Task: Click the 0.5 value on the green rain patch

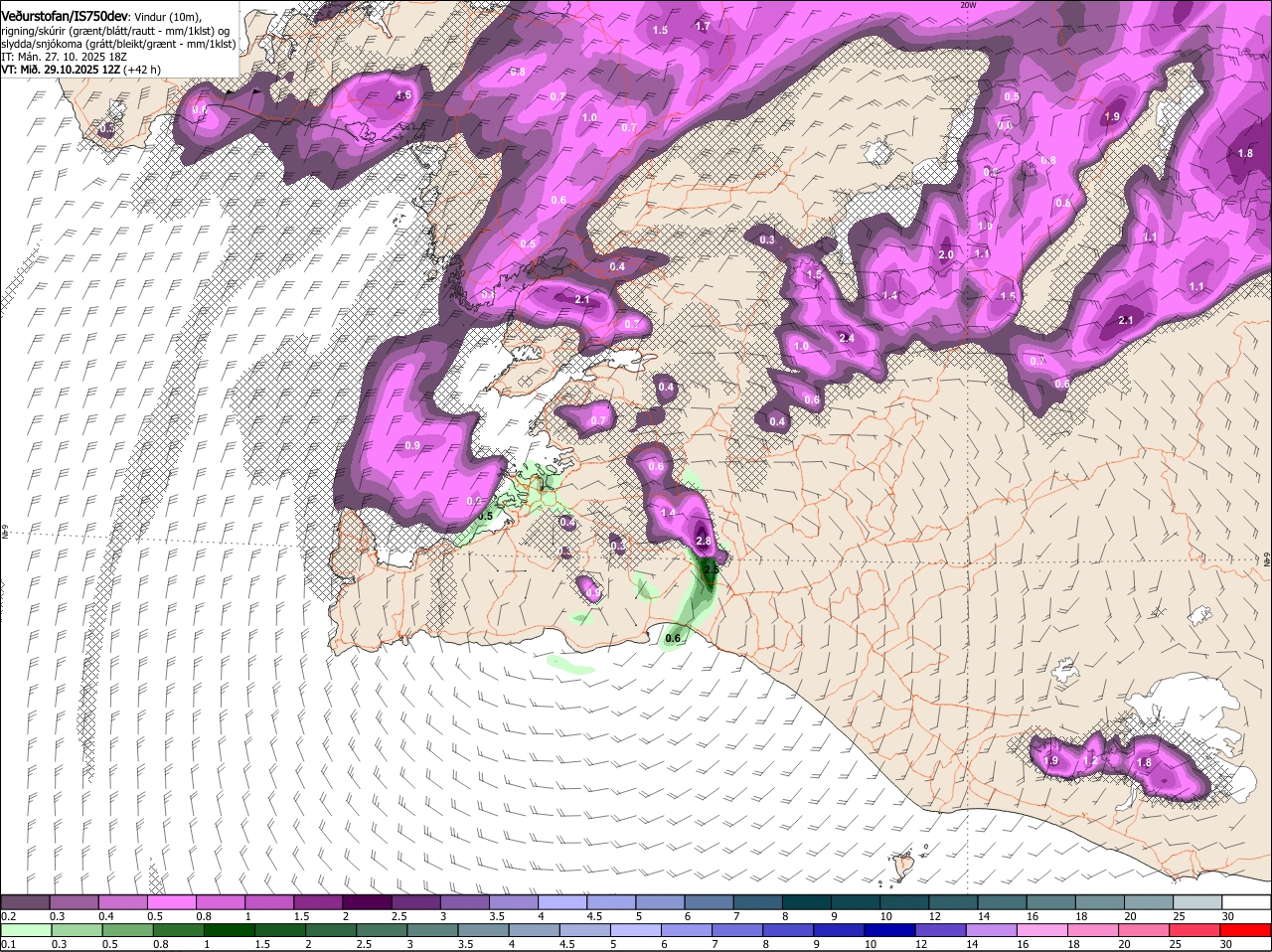Action: pyautogui.click(x=485, y=516)
